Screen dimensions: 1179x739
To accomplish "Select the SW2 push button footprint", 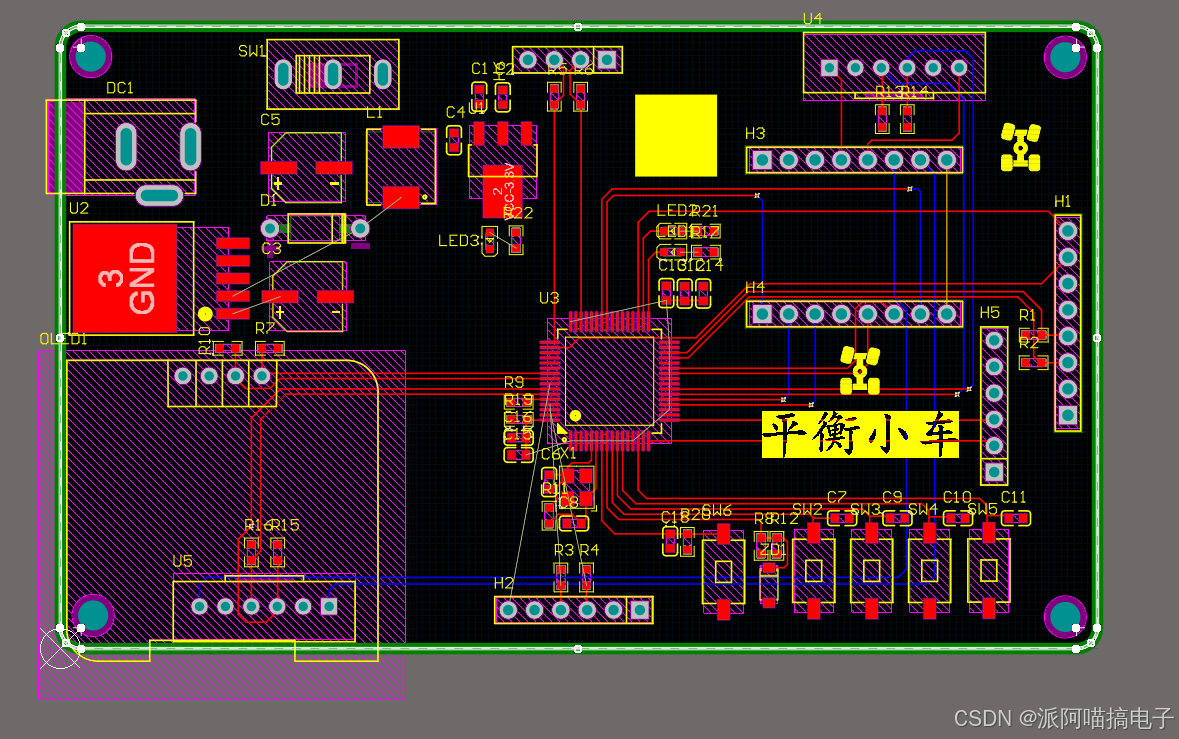I will point(814,571).
